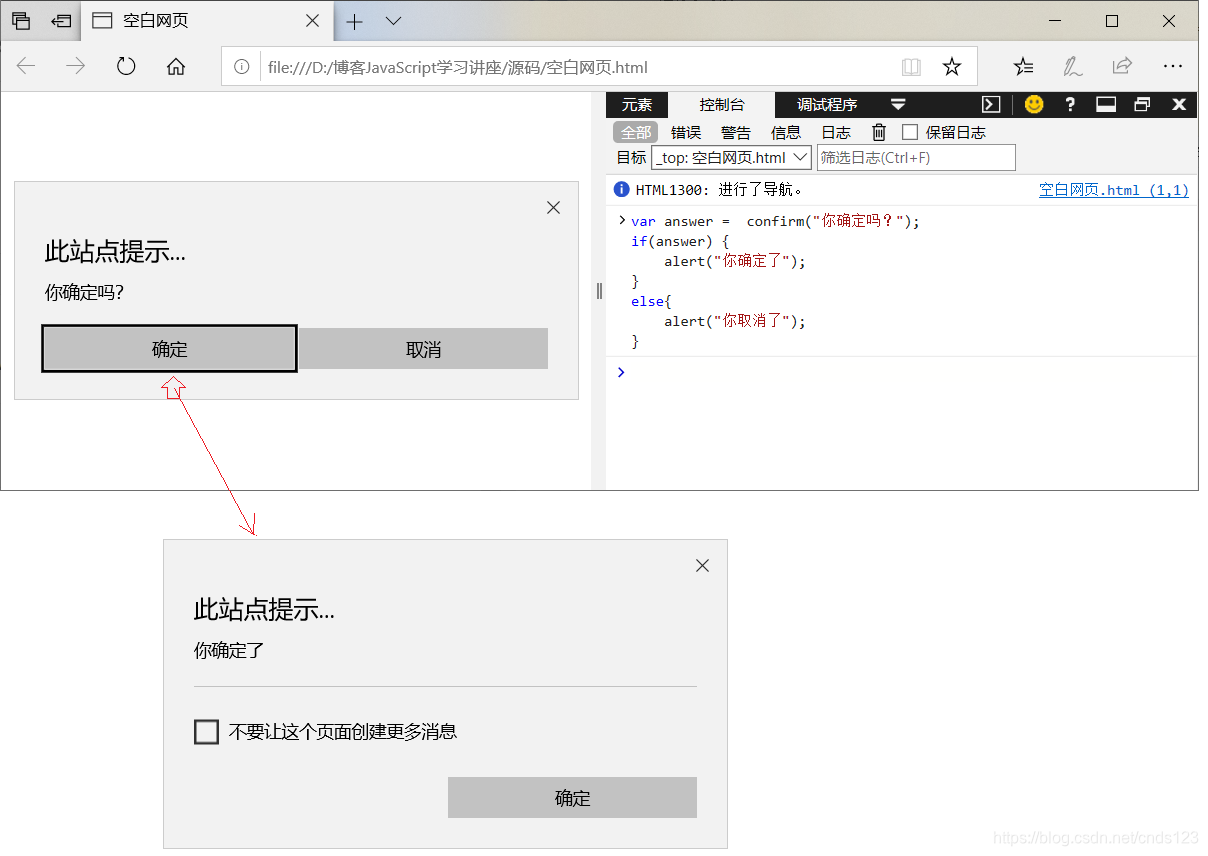
Task: Open the _top: 空白网页.html target dropdown
Action: tap(730, 157)
